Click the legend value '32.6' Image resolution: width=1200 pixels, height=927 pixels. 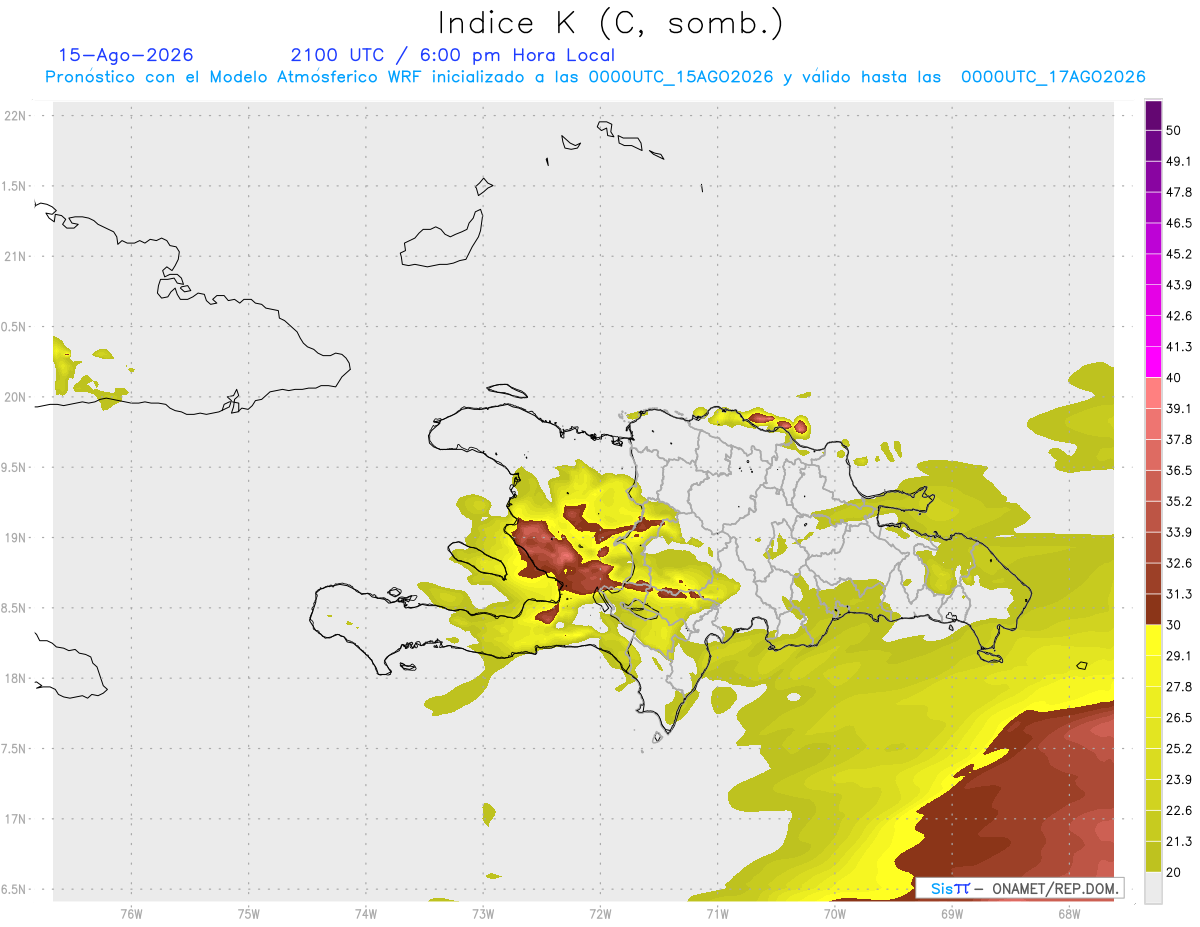click(1179, 563)
